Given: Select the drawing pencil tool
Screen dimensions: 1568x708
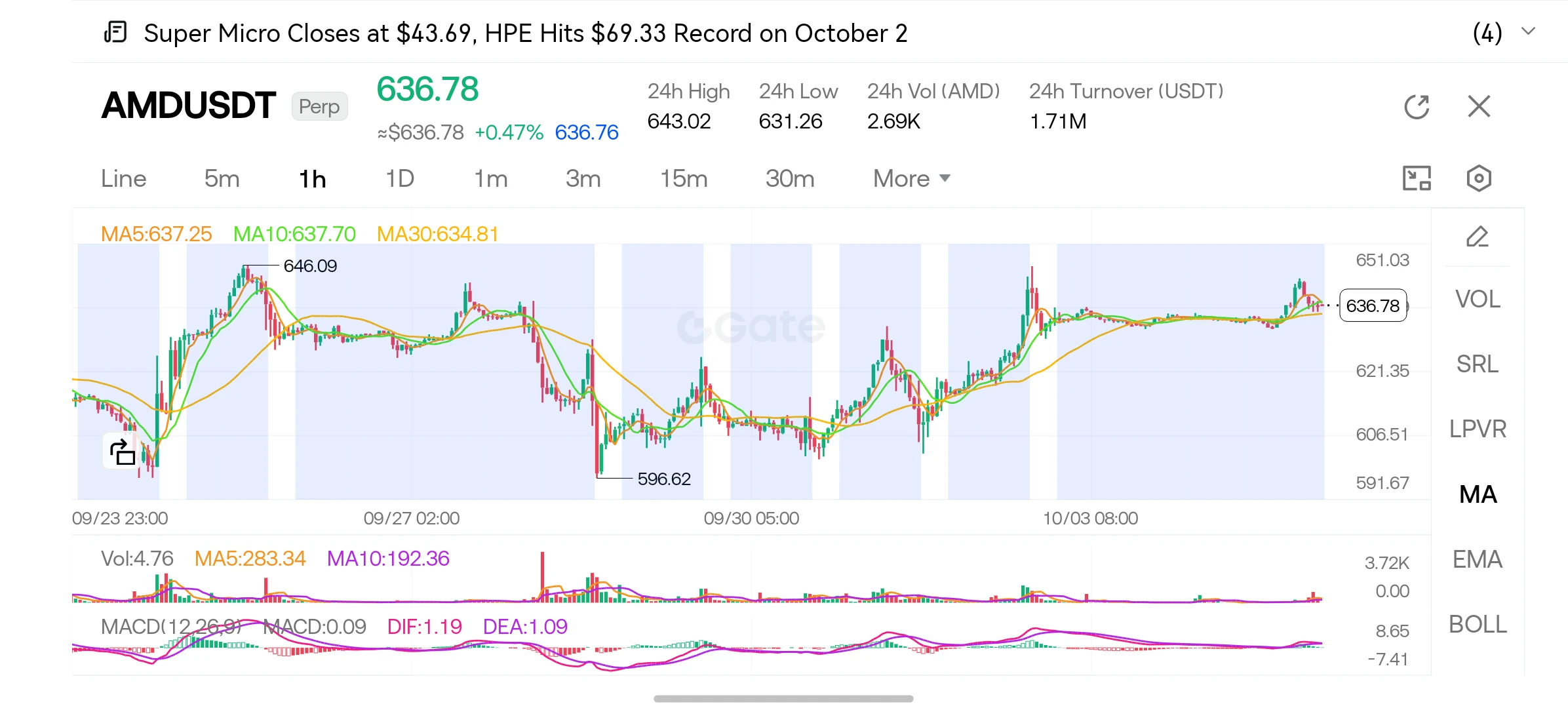Looking at the screenshot, I should pos(1478,237).
